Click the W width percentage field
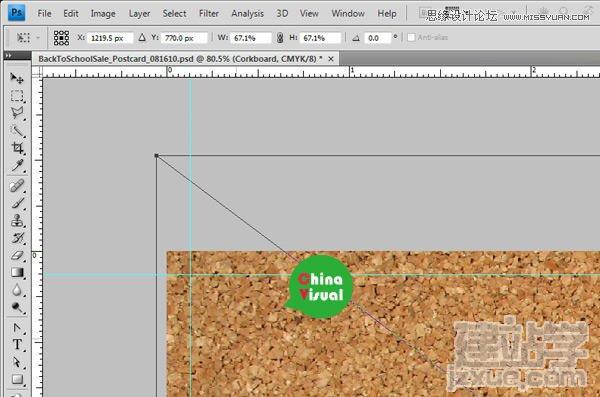Viewport: 600px width, 397px height. click(251, 38)
